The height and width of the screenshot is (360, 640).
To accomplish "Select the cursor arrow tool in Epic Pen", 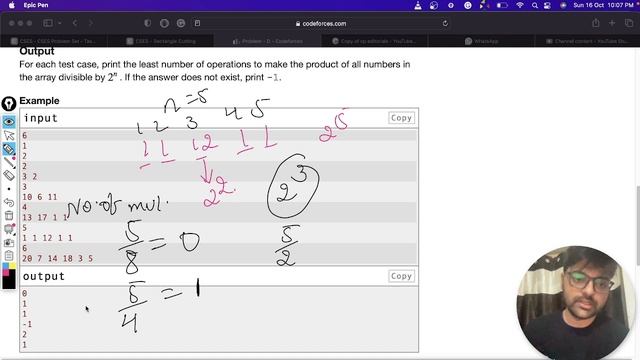I will (x=9, y=135).
